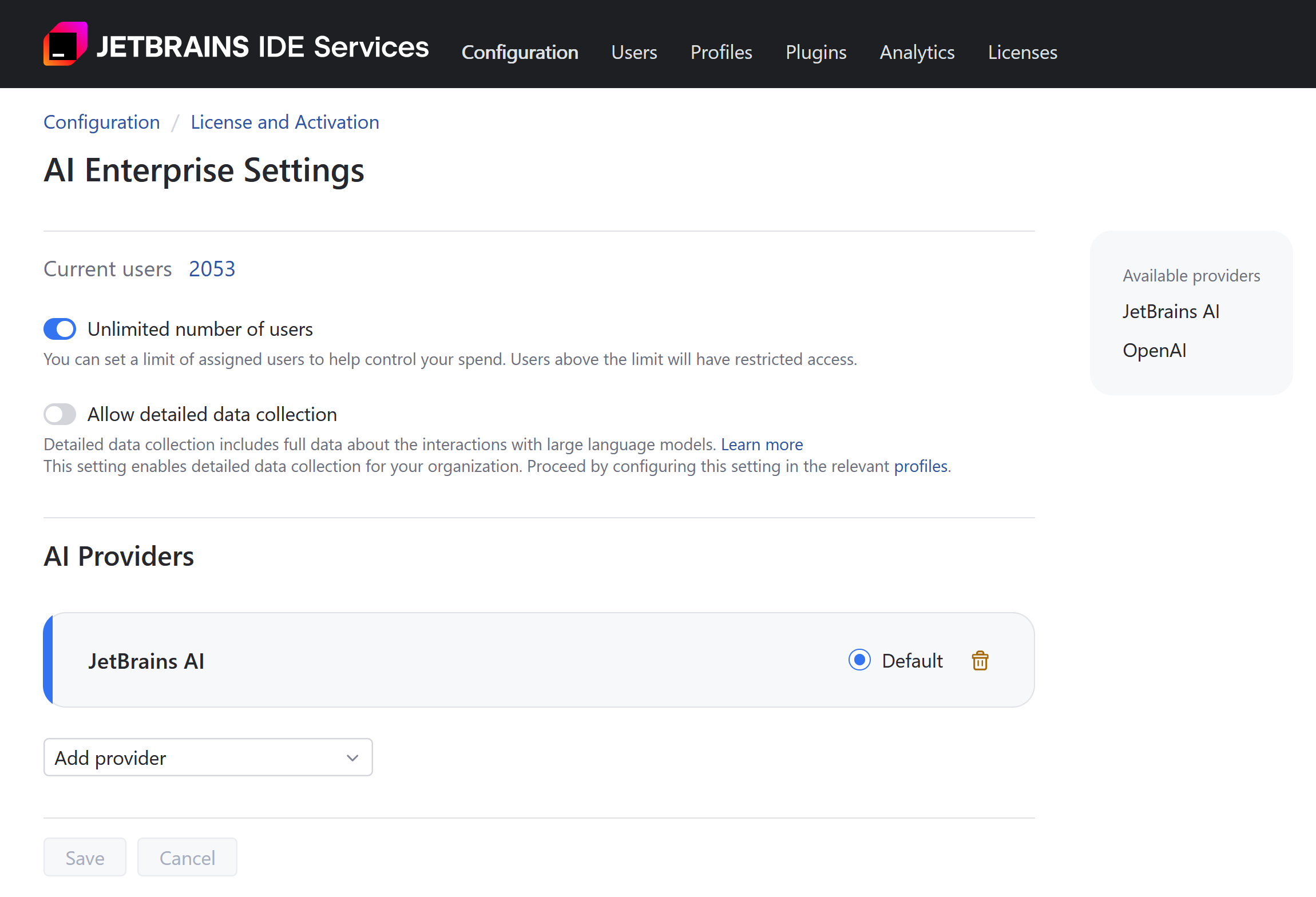Select JetBrains AI as Default provider
1316x897 pixels.
pyautogui.click(x=859, y=659)
